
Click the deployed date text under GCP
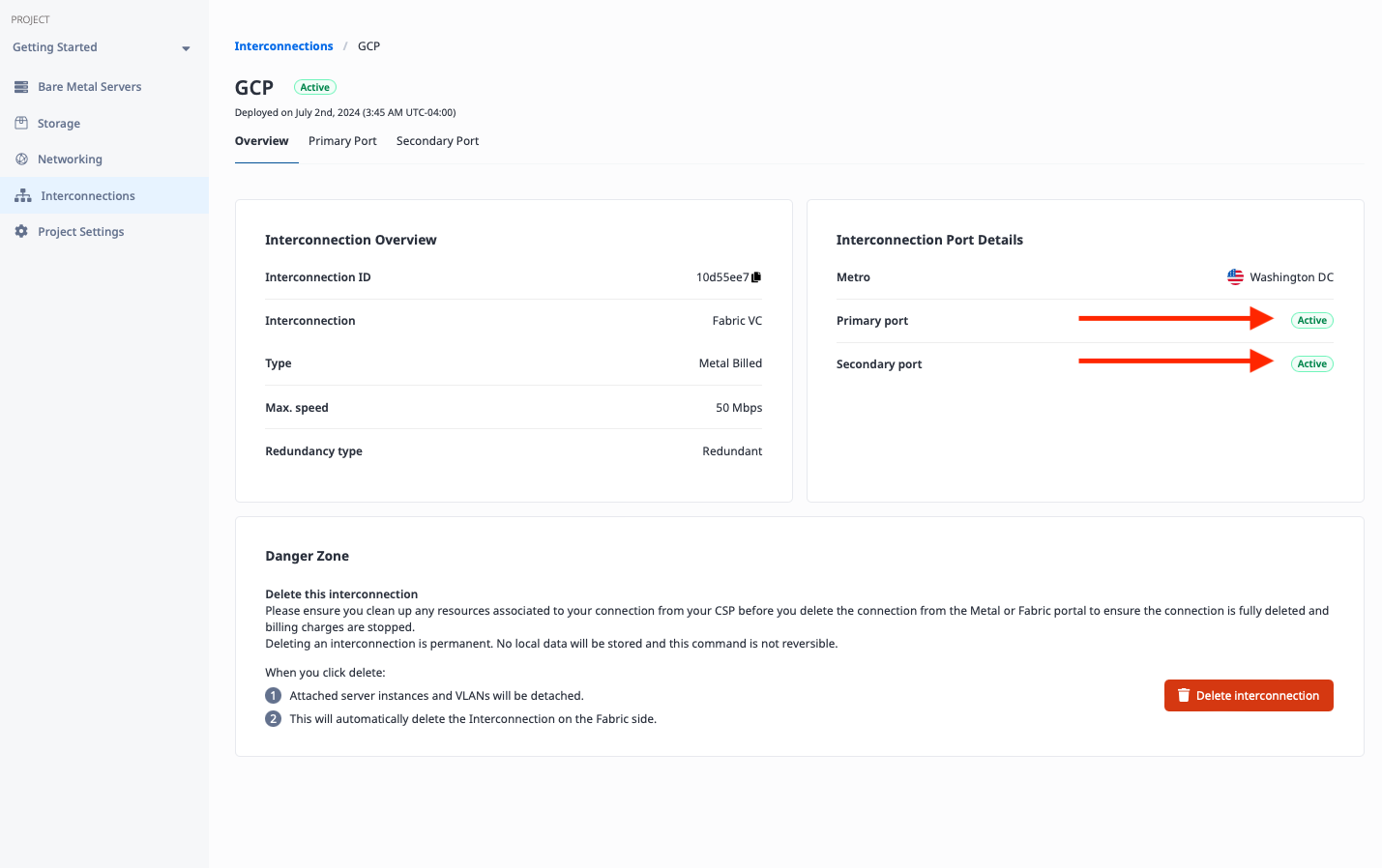click(x=345, y=112)
